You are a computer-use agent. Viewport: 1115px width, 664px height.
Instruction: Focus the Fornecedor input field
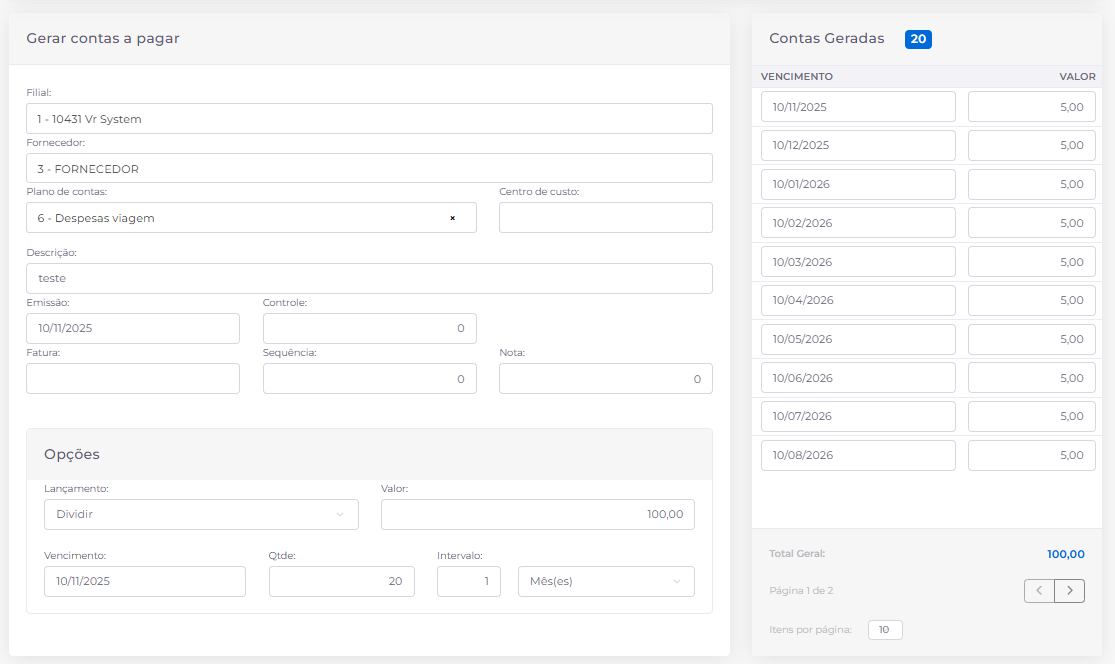coord(369,169)
